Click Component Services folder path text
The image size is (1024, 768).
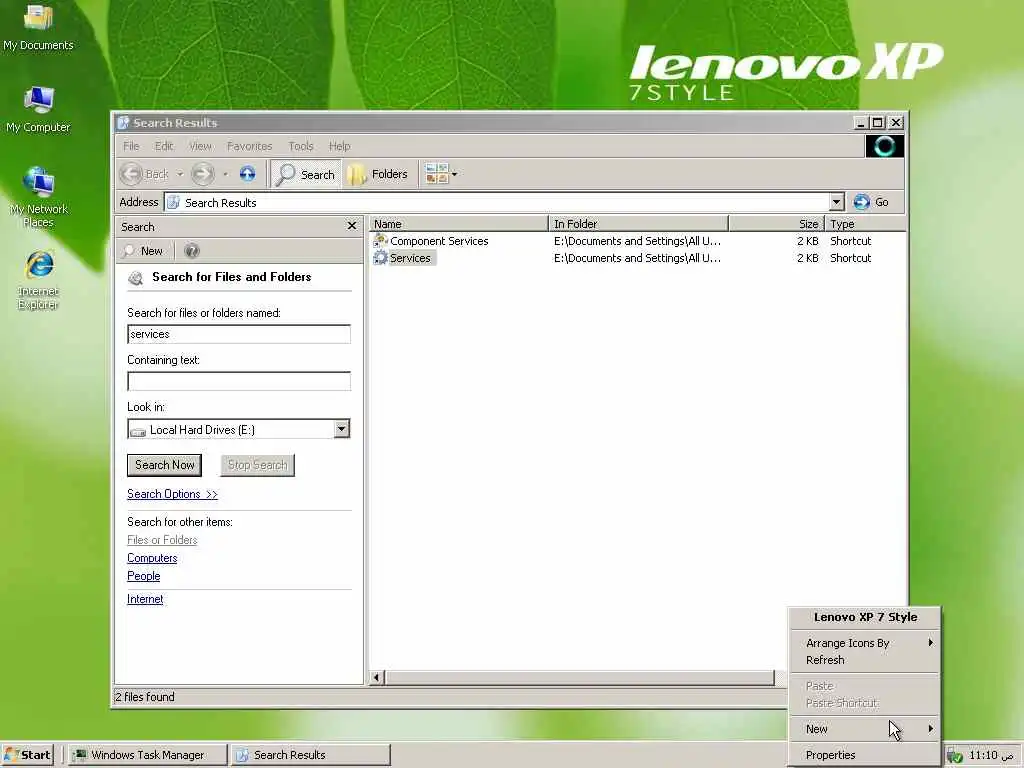pos(637,241)
